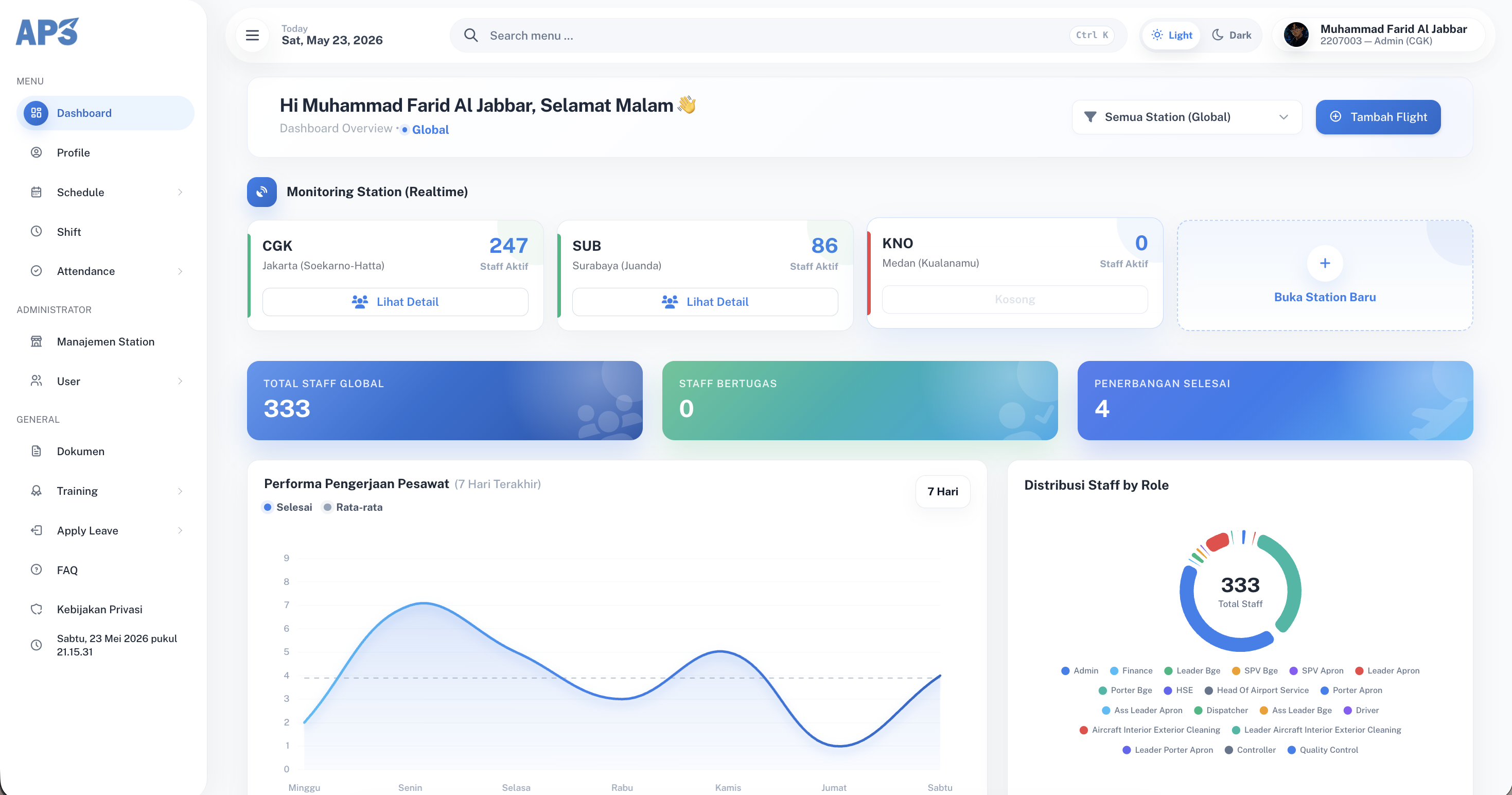Click the Staff Bertugas card
Screen dimensions: 1512x795
pos(860,401)
